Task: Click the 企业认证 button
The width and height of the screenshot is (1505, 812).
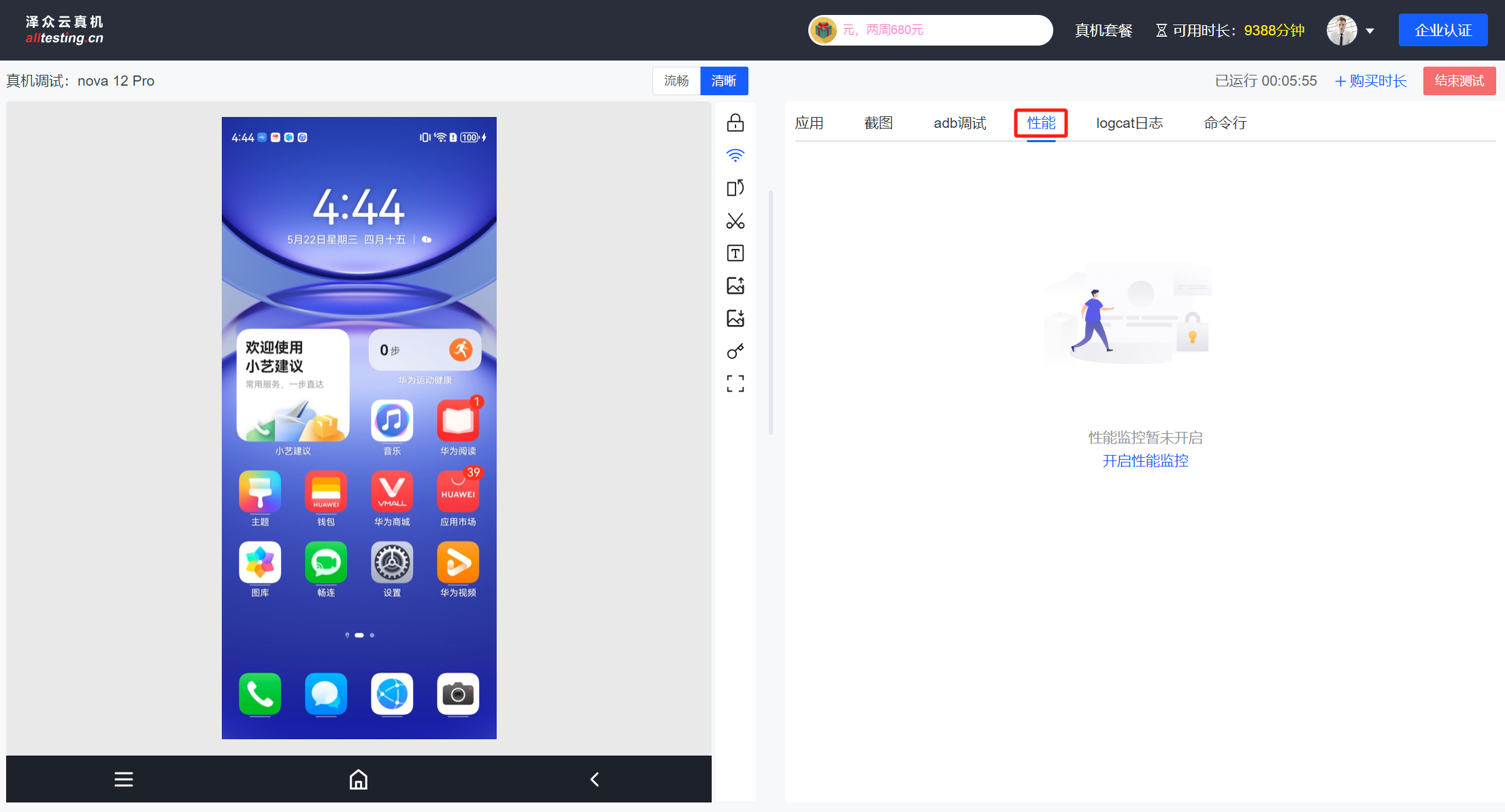Action: 1442,31
